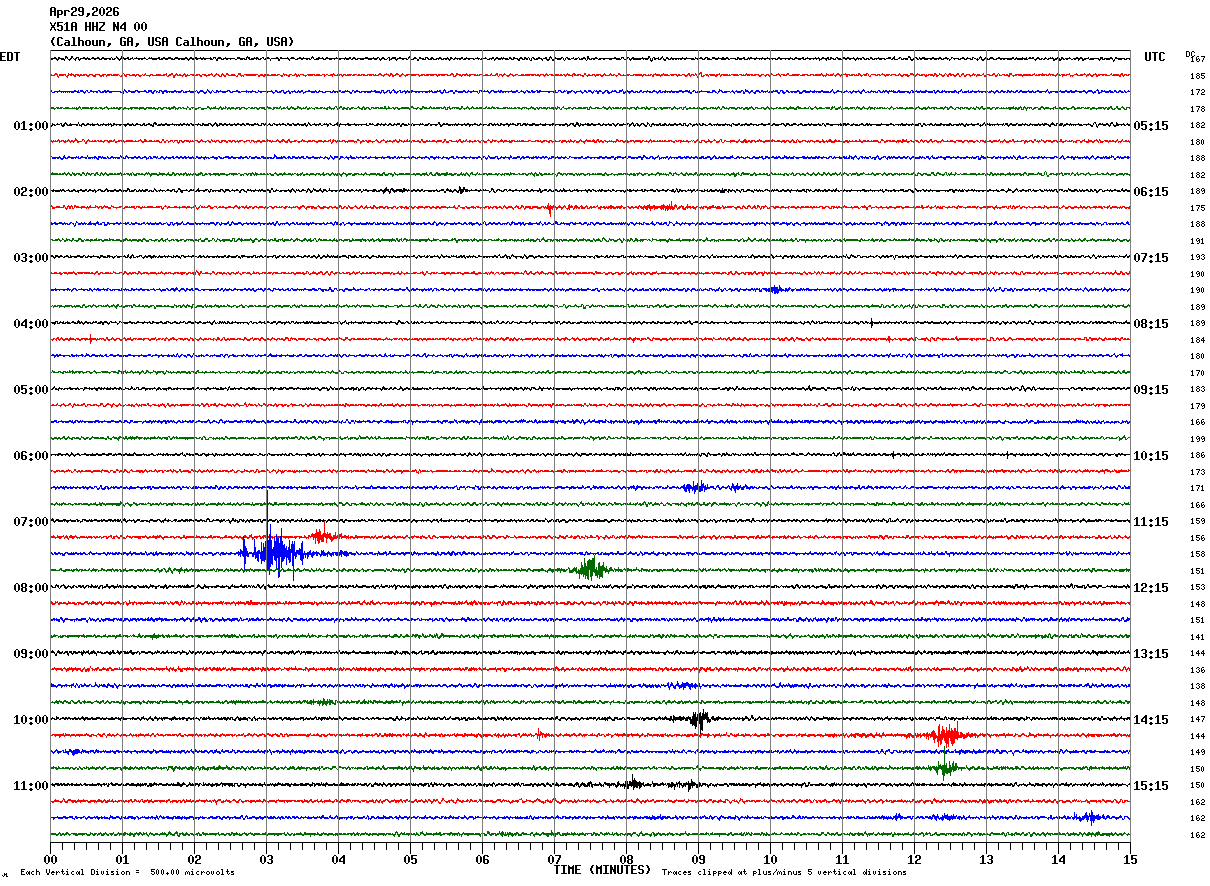
Task: Click the "10:15" UTC time label
Action: tap(1150, 456)
